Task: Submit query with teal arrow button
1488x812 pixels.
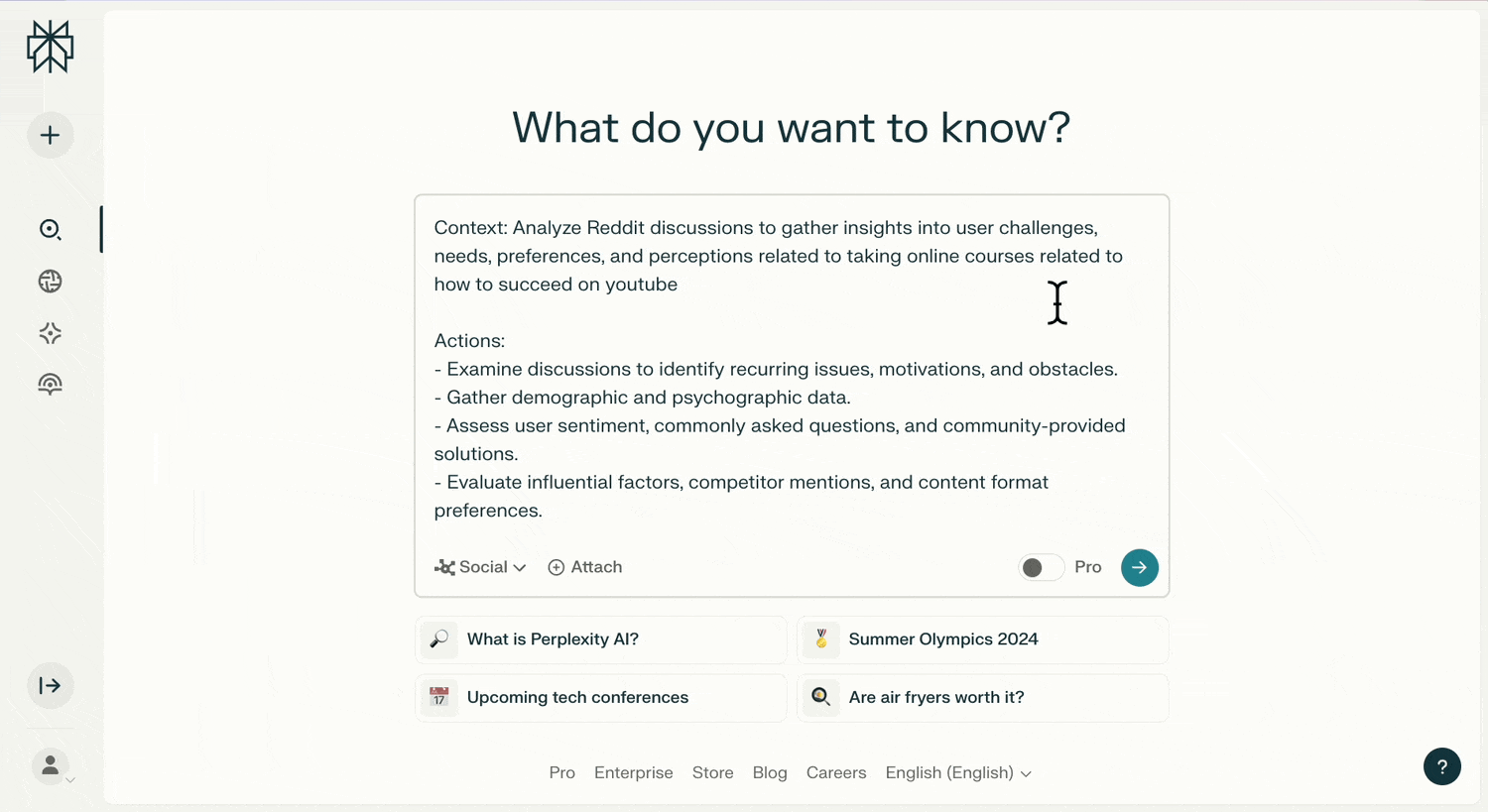Action: (1139, 567)
